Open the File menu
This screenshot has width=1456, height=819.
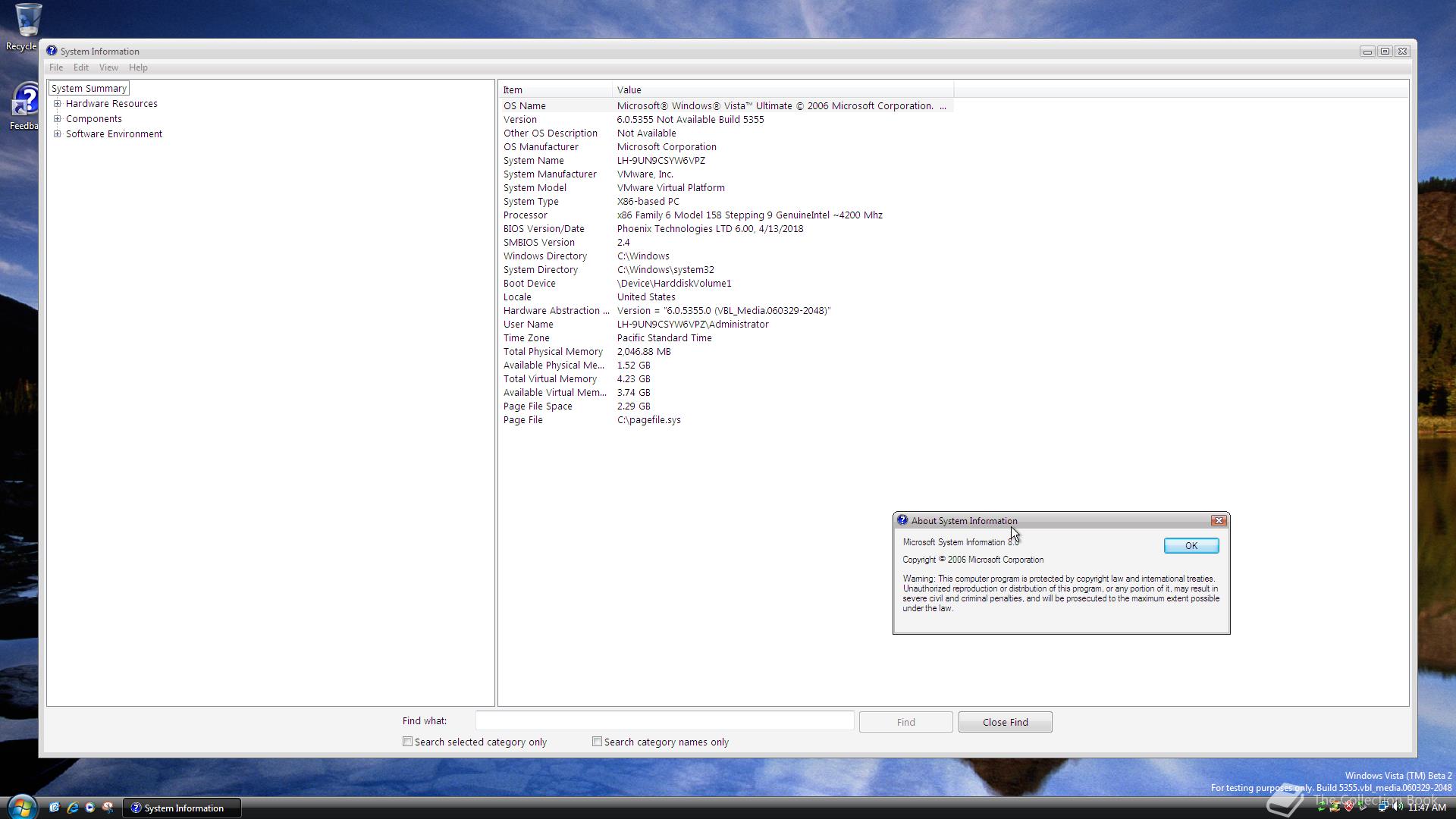(56, 67)
